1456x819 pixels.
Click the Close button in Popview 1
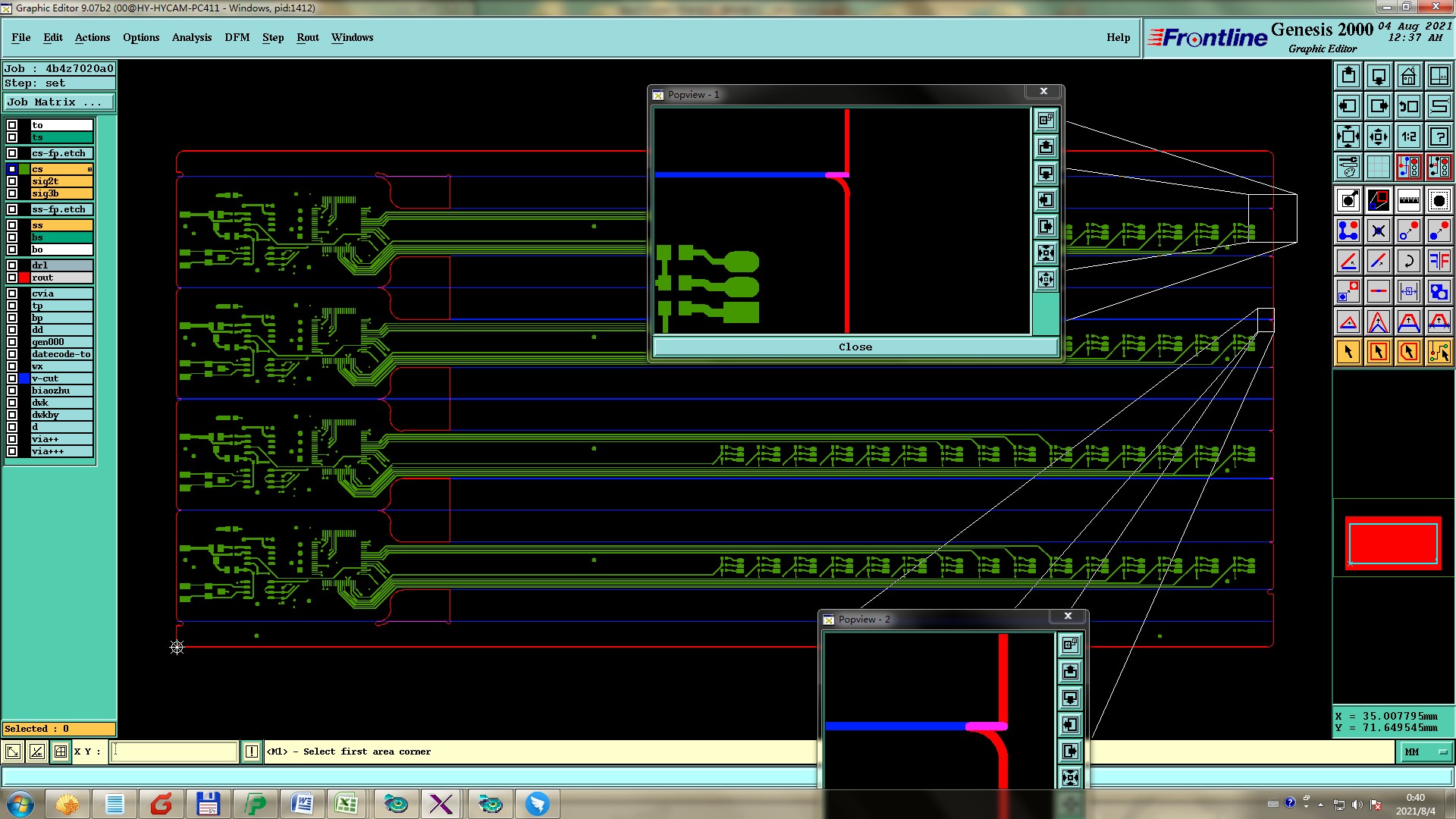[x=855, y=347]
